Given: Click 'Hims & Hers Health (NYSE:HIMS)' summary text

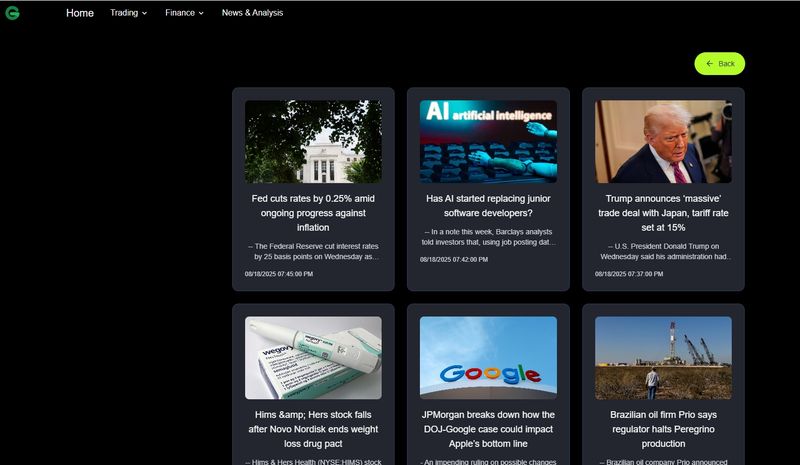Looking at the screenshot, I should pyautogui.click(x=313, y=461).
